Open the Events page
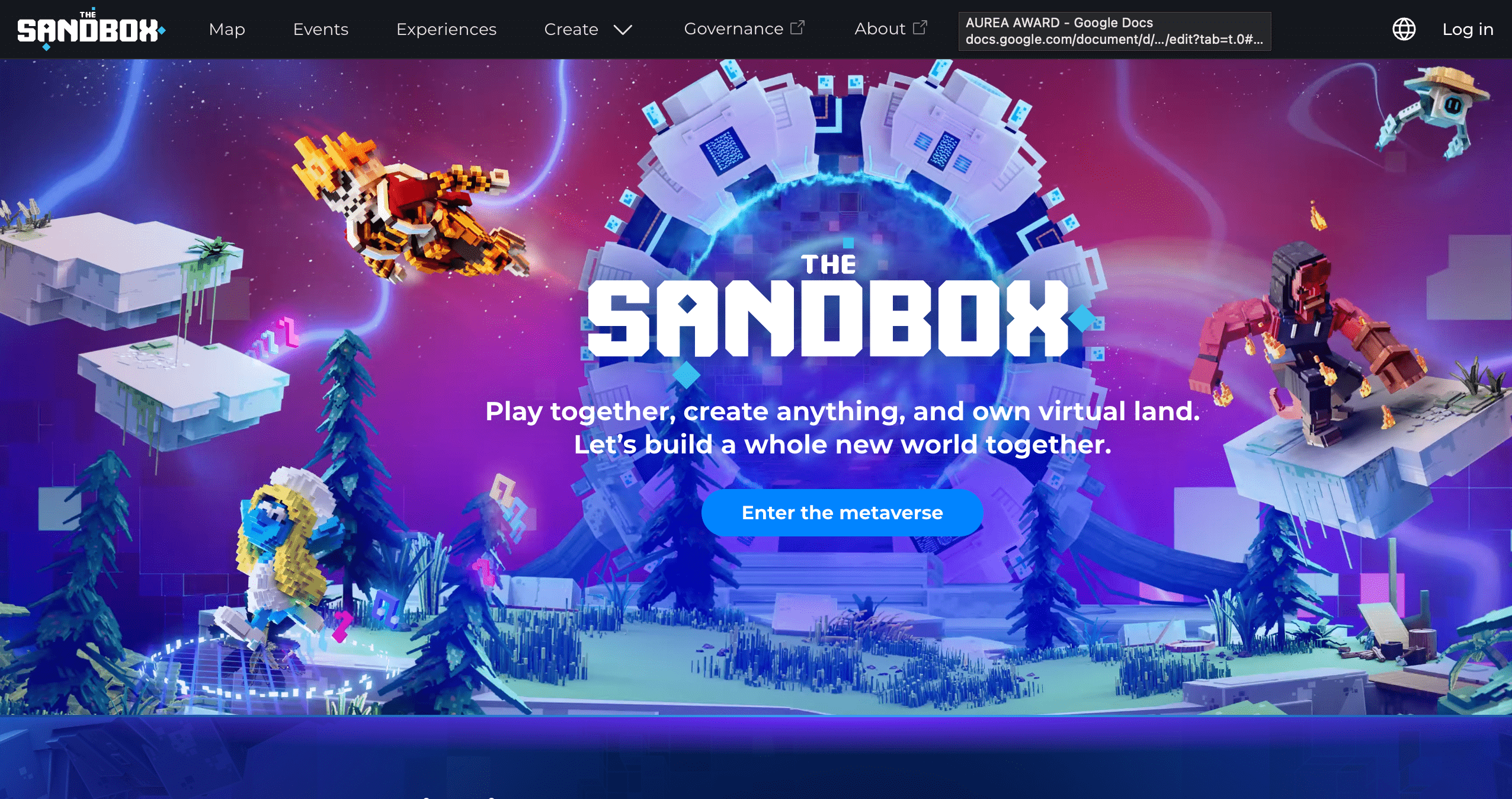The image size is (1512, 799). pos(321,30)
